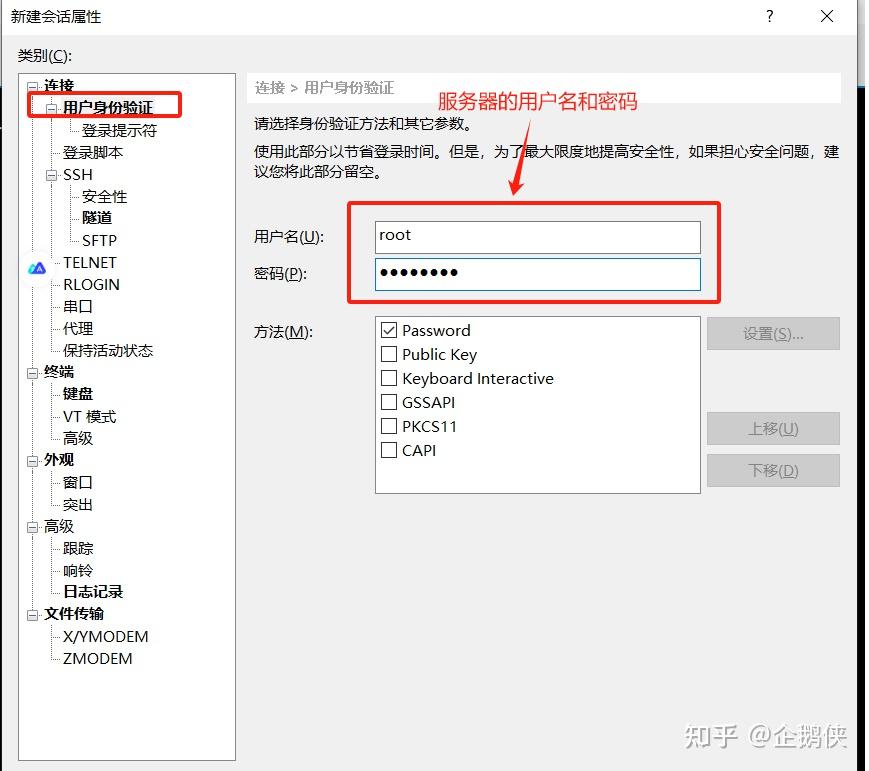Open the SFTP settings page
This screenshot has height=771, width=869.
point(102,240)
